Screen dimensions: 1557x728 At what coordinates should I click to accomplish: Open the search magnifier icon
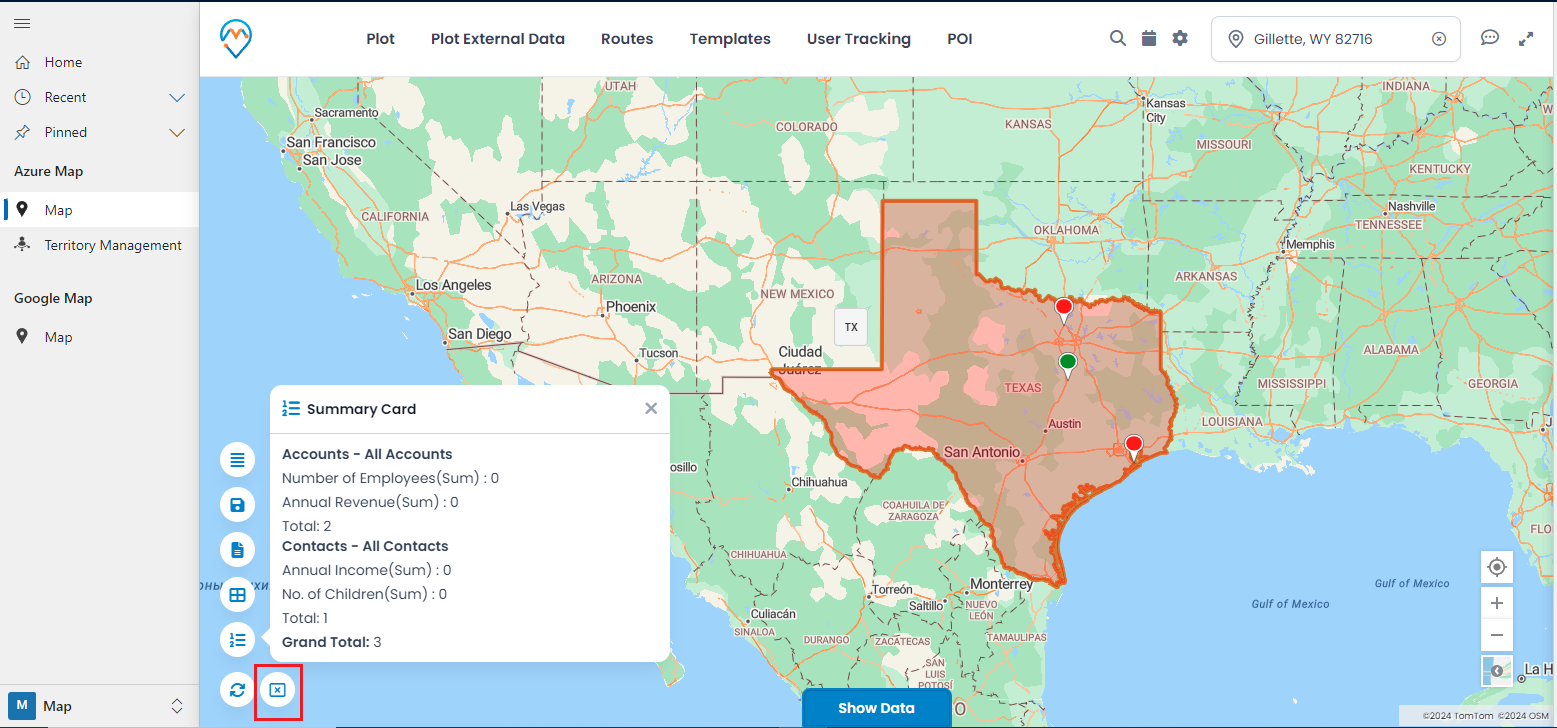1118,38
